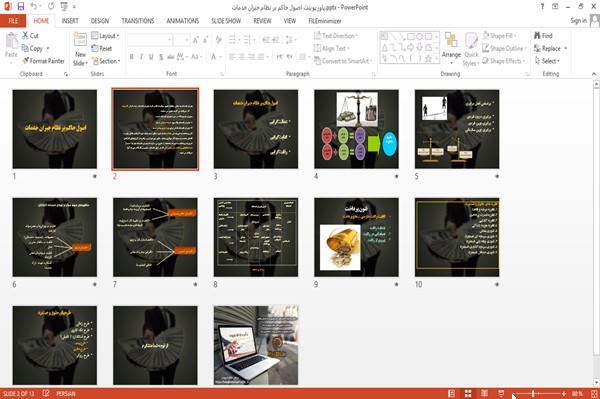Apply Bold formatting
Viewport: 600px width, 399px height.
pyautogui.click(x=132, y=57)
